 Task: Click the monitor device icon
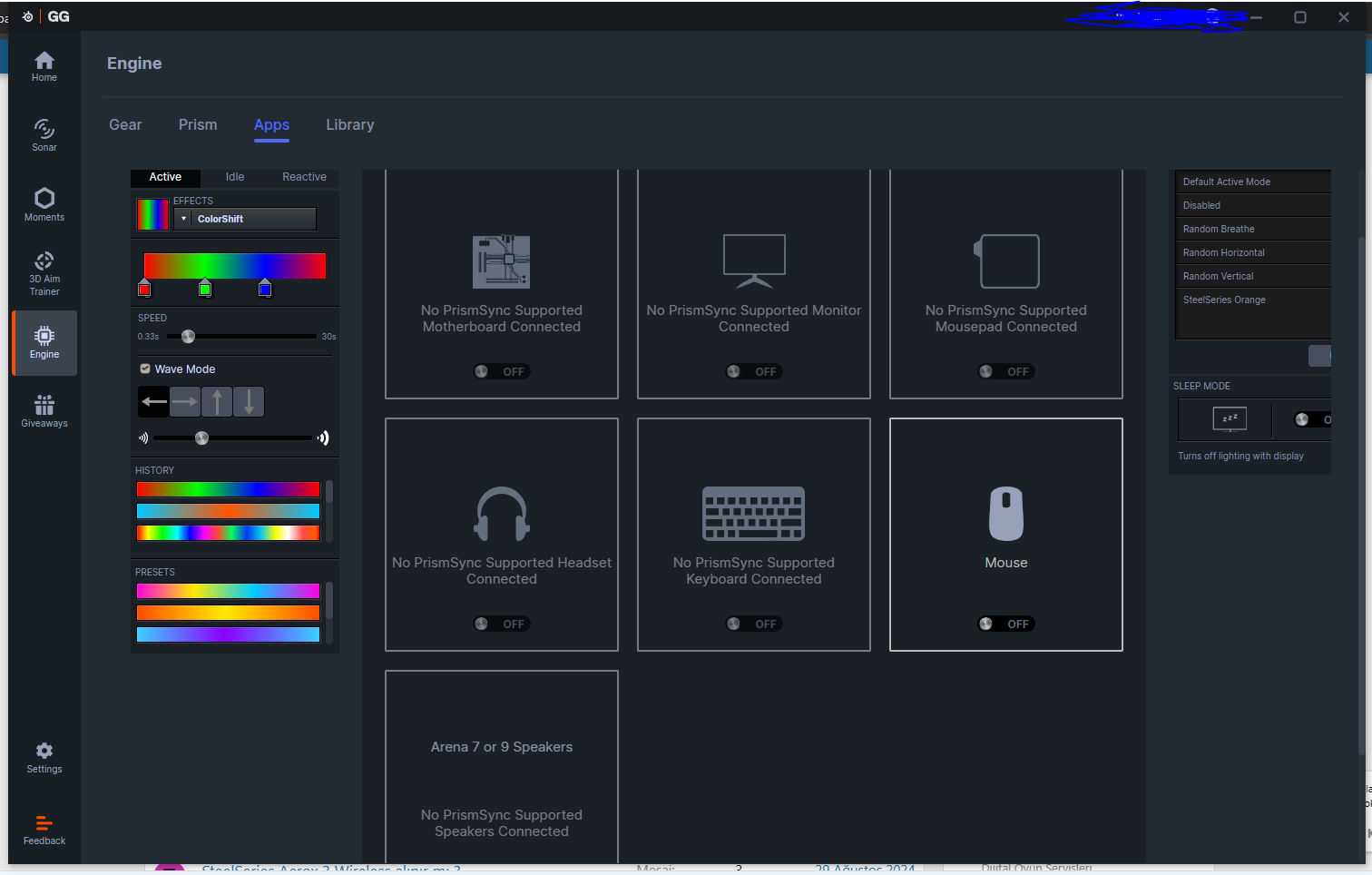[754, 261]
